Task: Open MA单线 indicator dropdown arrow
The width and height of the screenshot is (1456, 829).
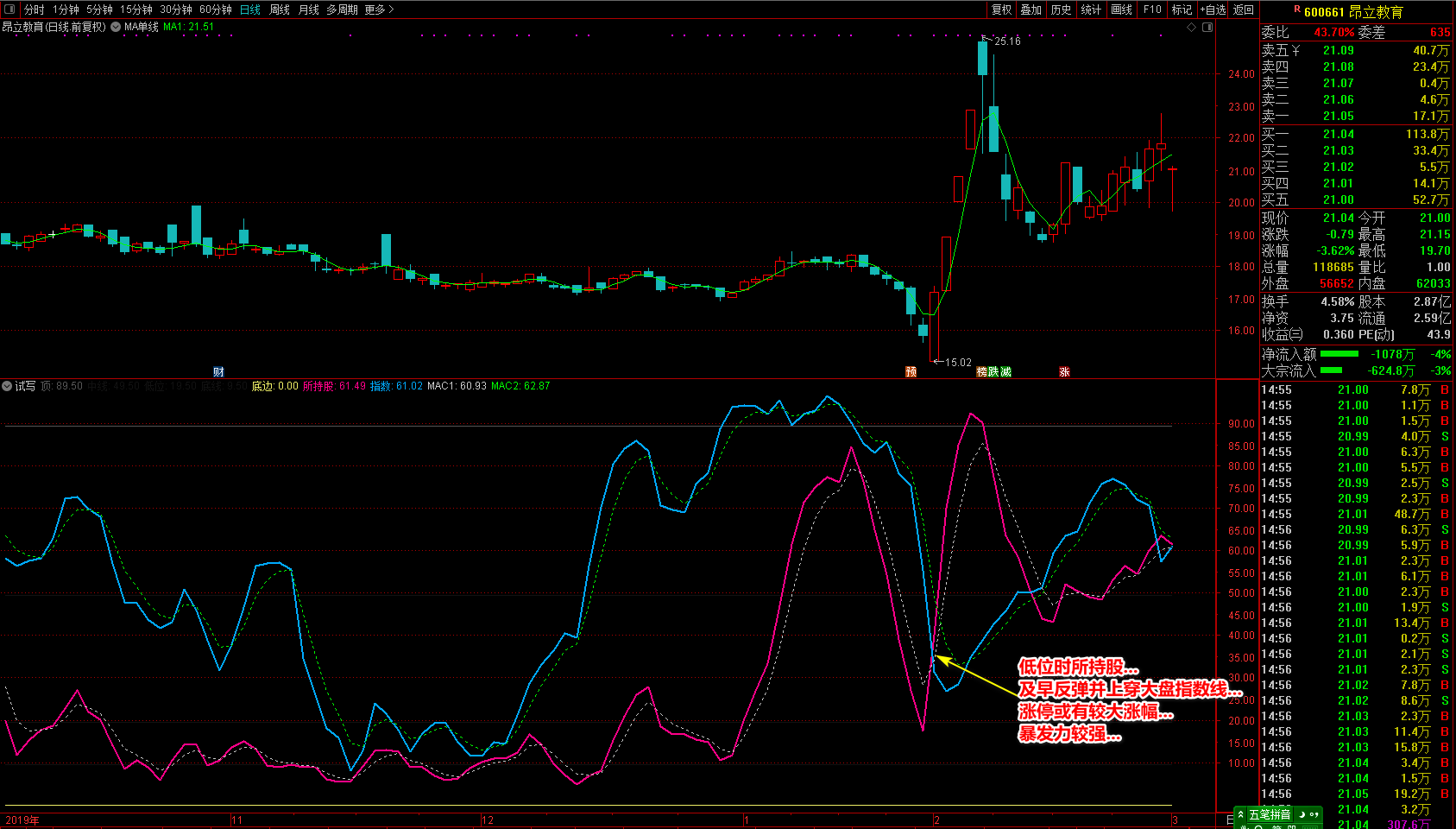Action: (116, 27)
